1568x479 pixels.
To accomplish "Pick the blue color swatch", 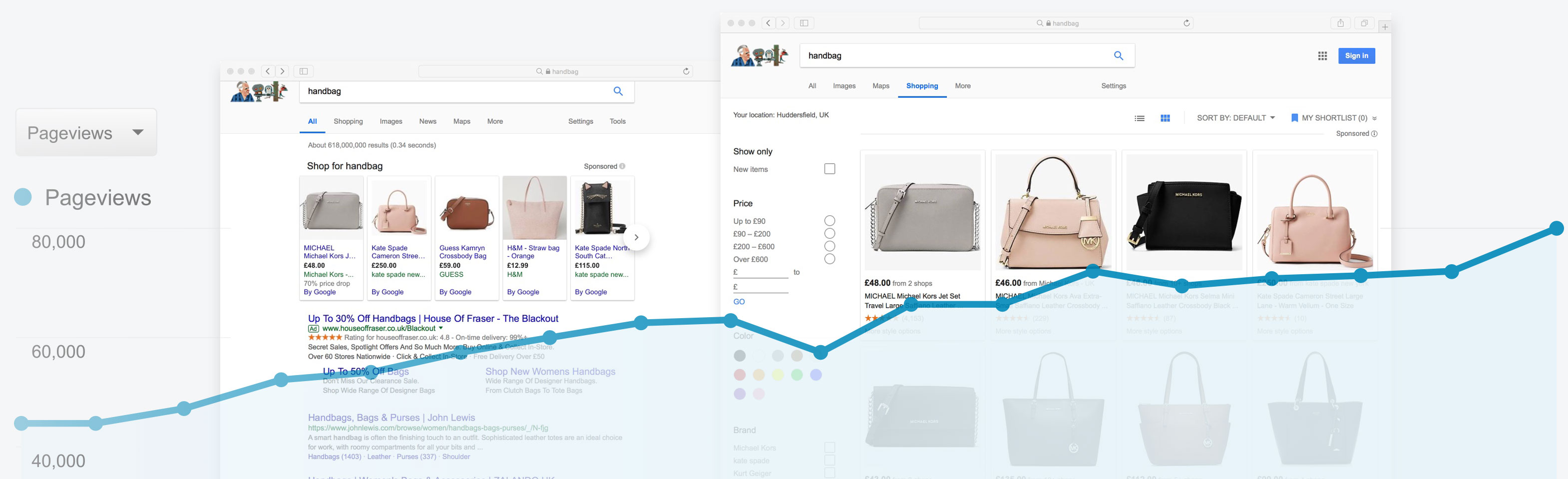I will 816,375.
